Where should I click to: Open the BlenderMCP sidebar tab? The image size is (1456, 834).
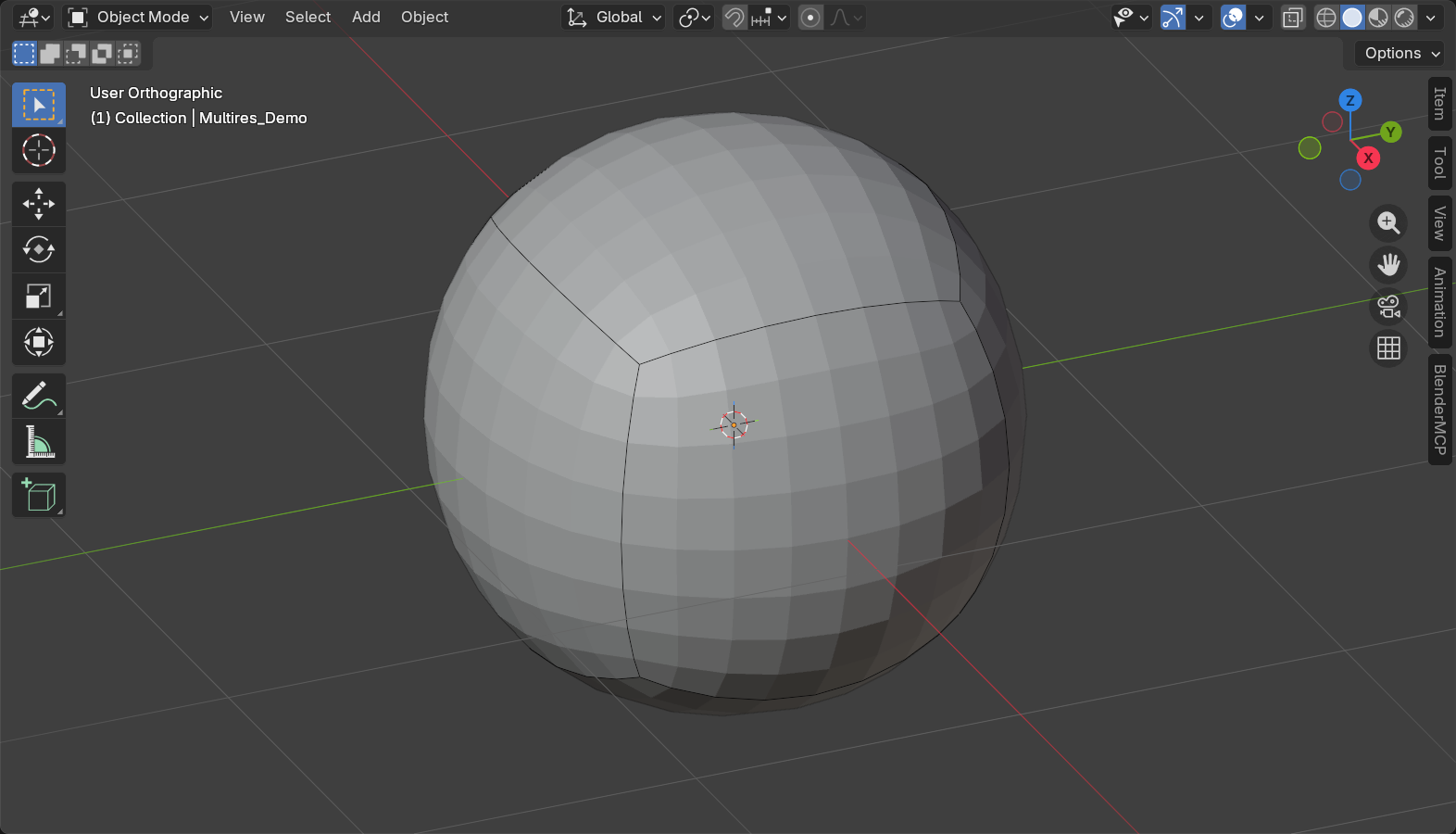[x=1439, y=410]
